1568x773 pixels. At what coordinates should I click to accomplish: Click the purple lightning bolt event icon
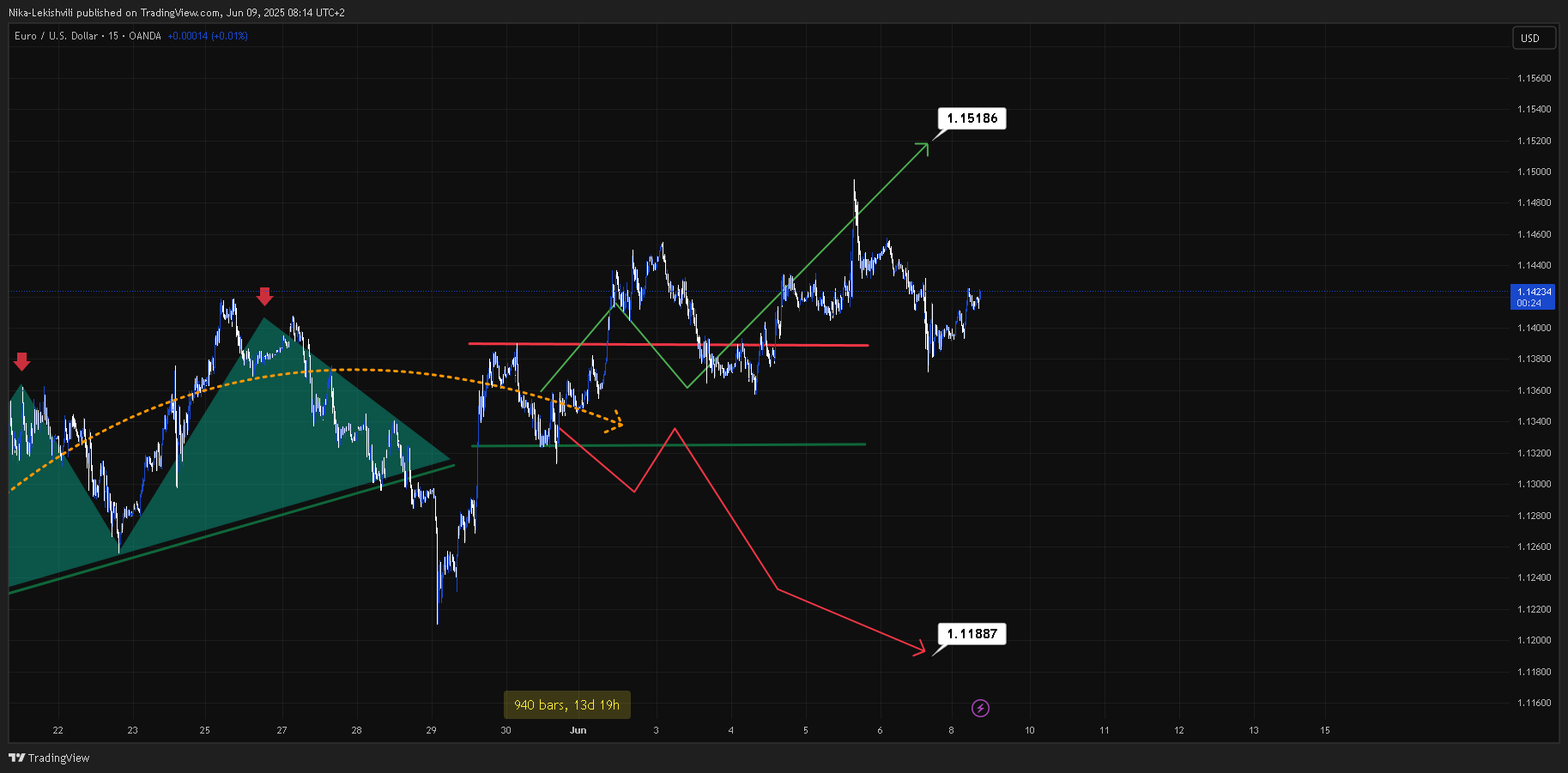tap(980, 708)
